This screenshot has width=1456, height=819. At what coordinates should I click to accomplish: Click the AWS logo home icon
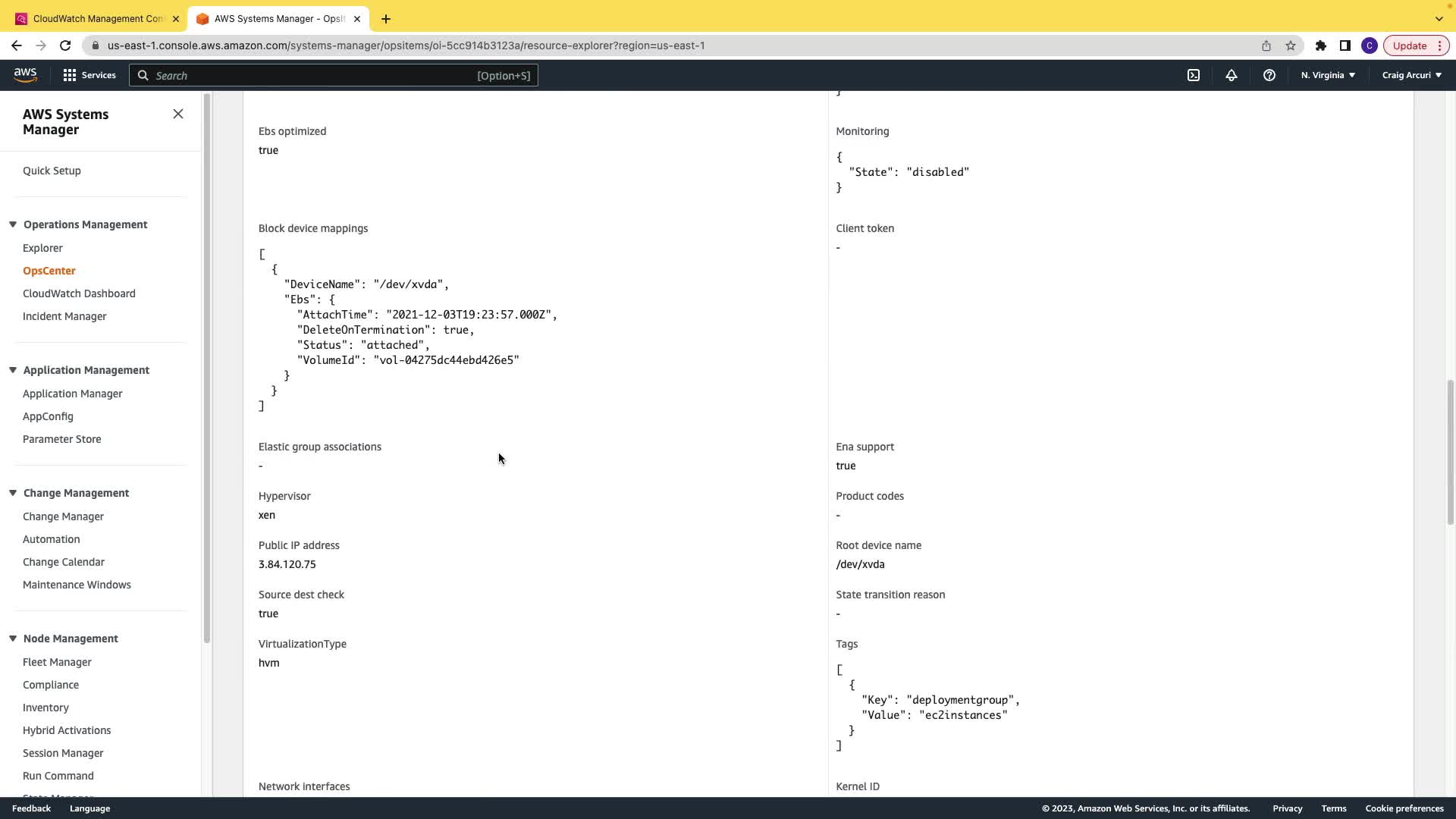(25, 74)
